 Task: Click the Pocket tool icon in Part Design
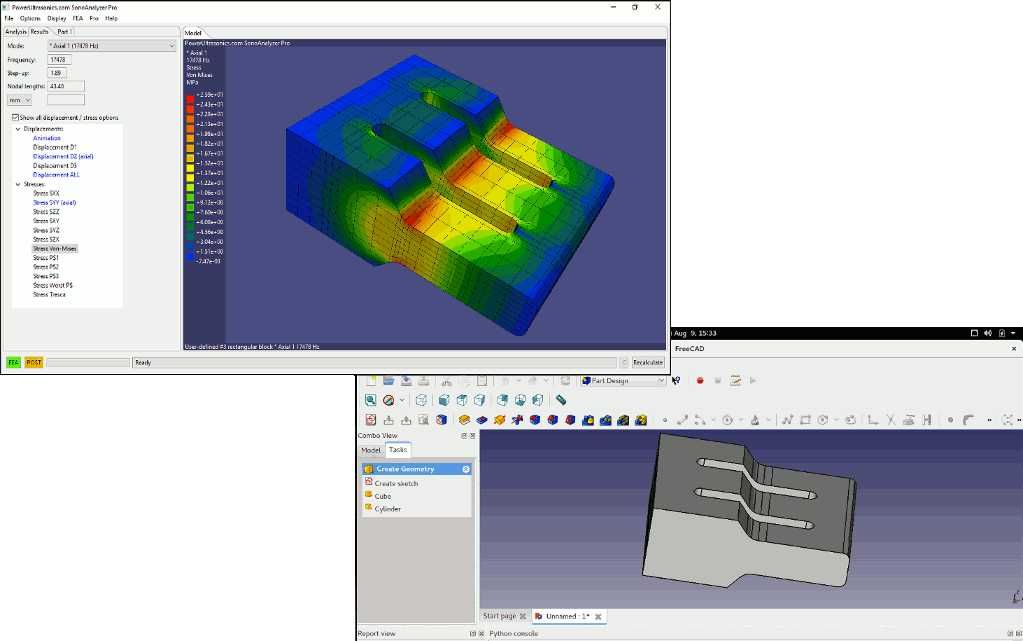[481, 420]
